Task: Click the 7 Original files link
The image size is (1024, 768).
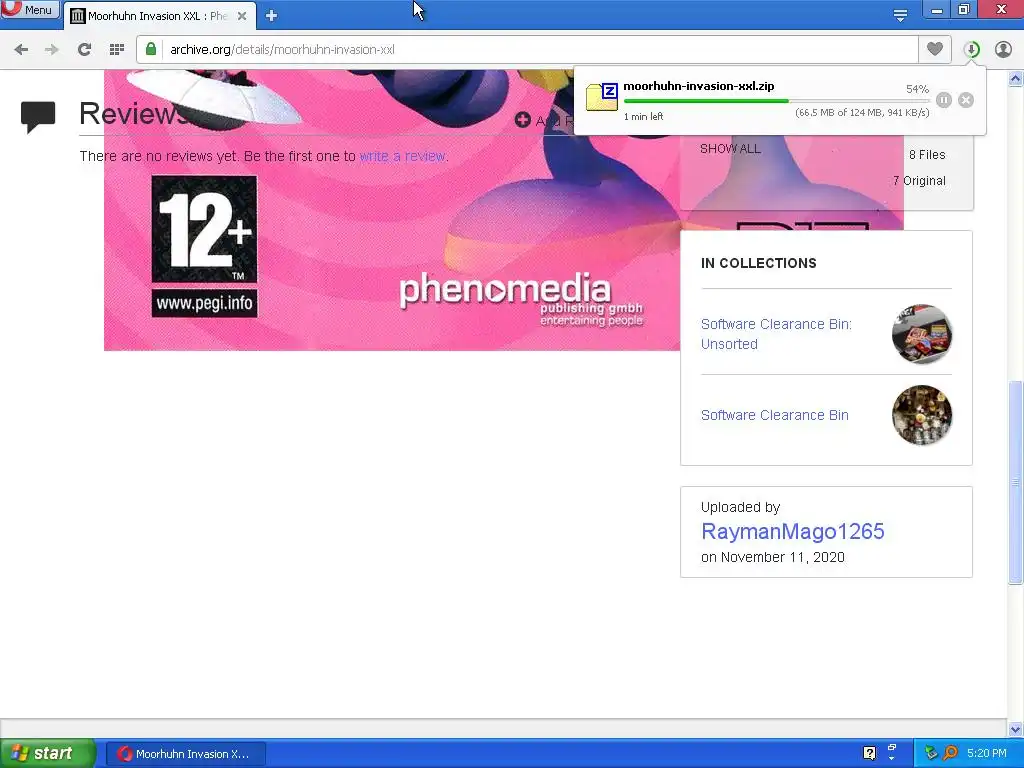Action: pos(919,180)
